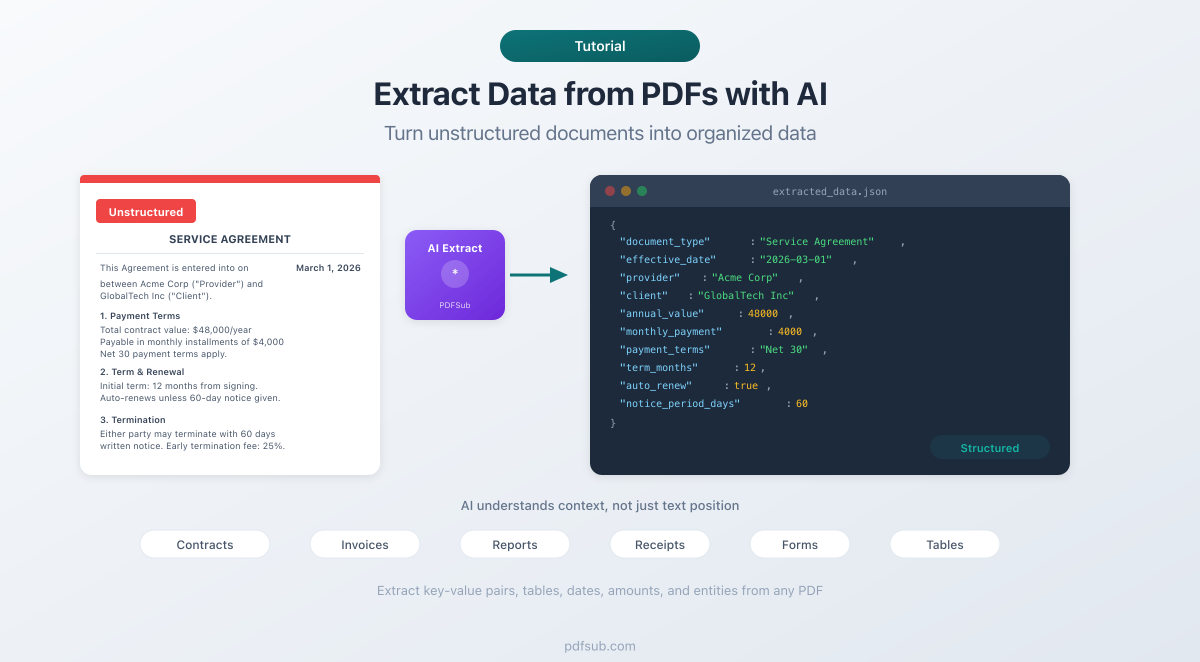Click the "payment_terms" JSON key
This screenshot has height=662, width=1200.
pos(665,349)
